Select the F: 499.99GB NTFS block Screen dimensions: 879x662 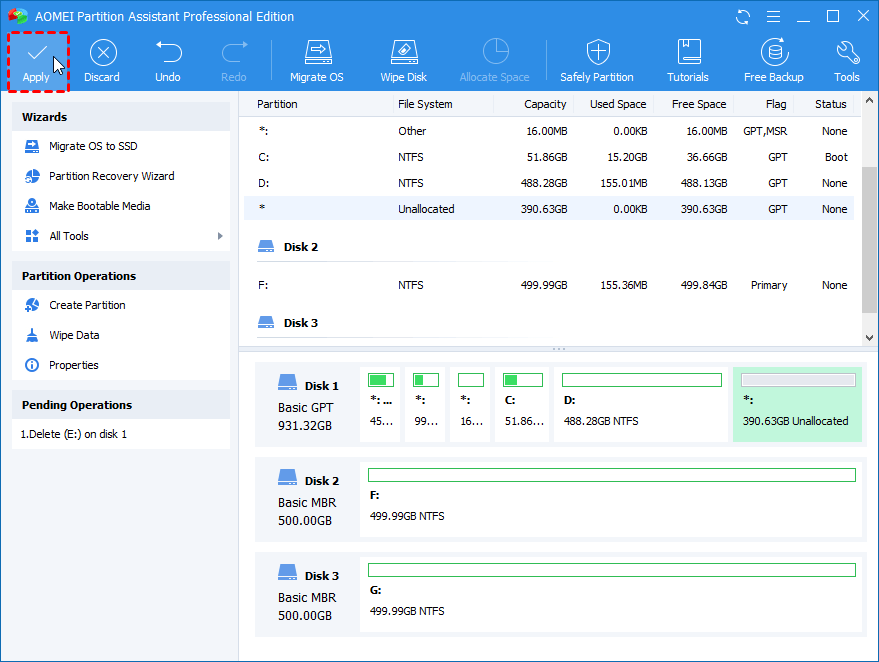pyautogui.click(x=611, y=499)
